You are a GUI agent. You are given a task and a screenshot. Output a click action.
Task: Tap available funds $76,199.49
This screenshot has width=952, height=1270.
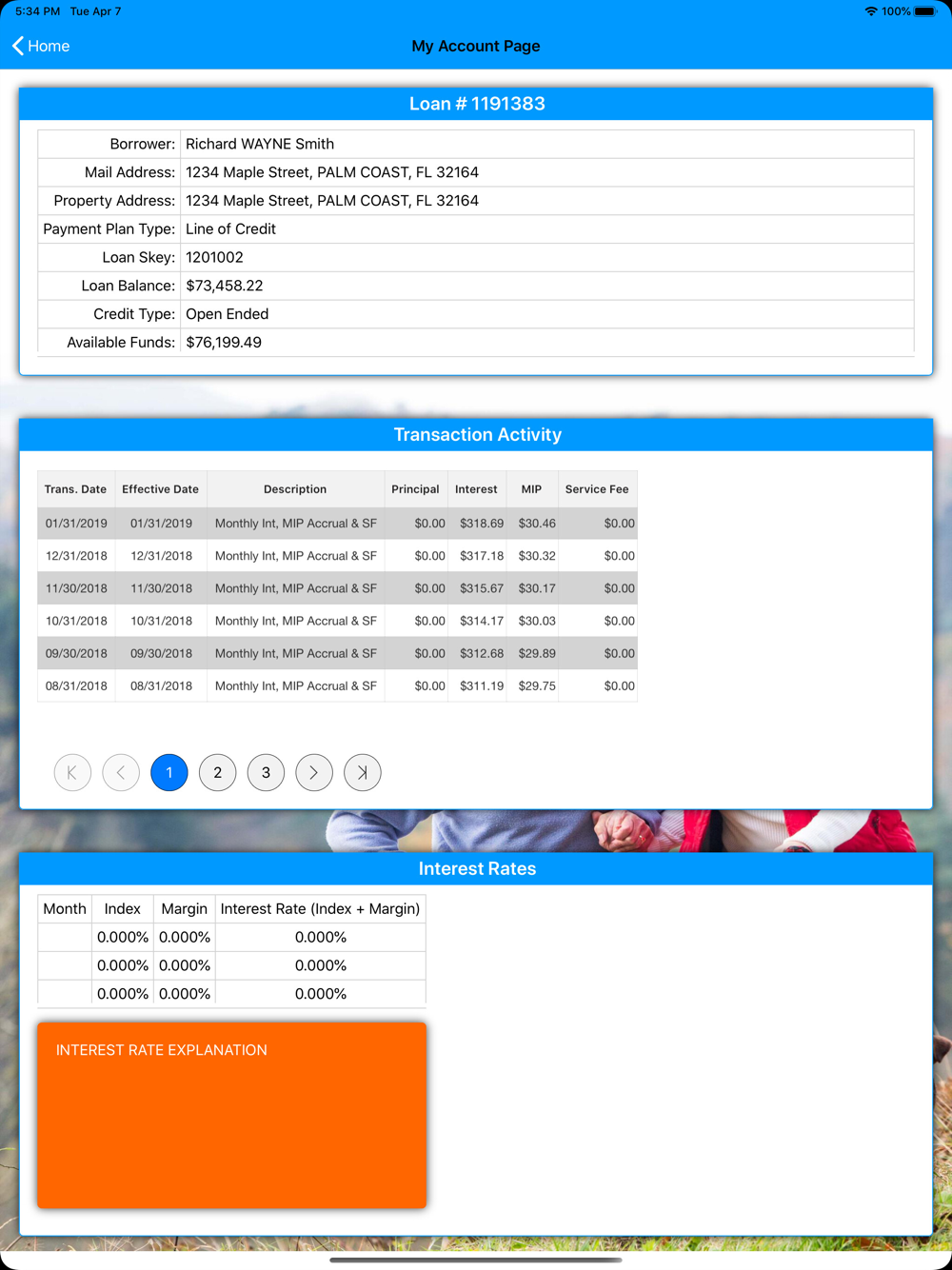pyautogui.click(x=224, y=343)
